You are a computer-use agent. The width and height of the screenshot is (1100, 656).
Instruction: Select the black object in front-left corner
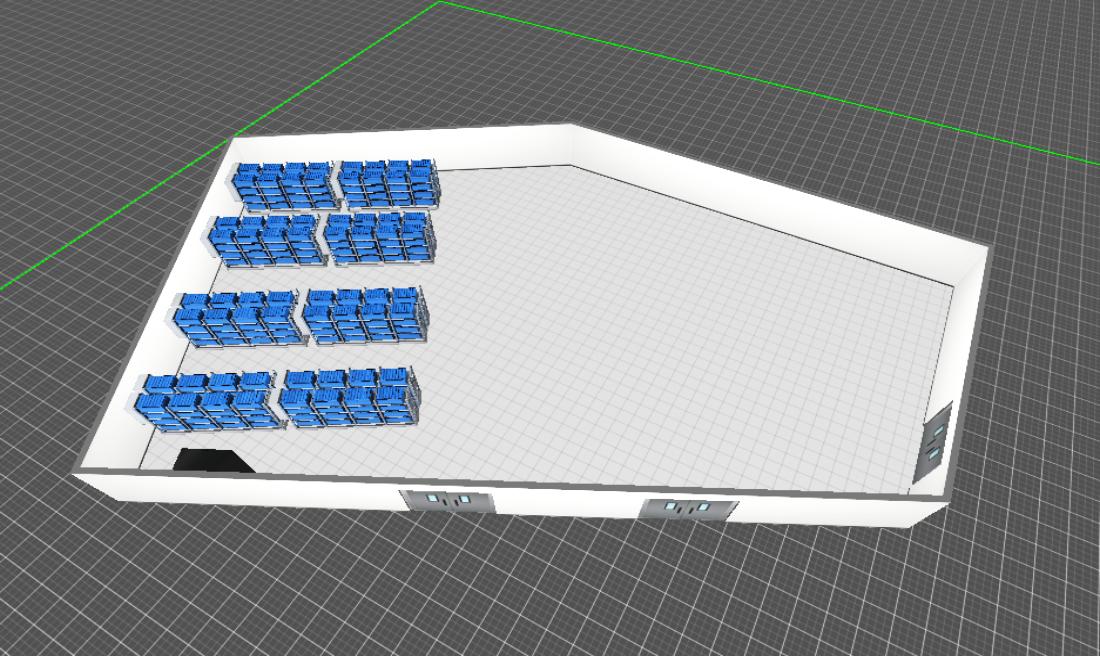point(211,461)
